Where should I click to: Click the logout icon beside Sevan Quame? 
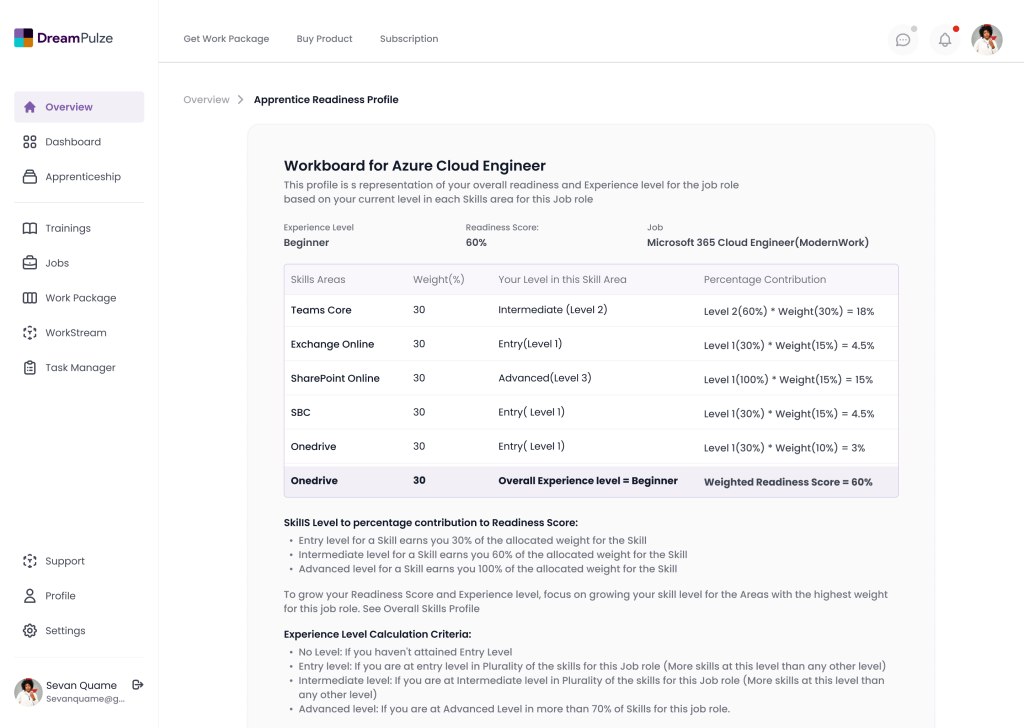click(x=138, y=685)
